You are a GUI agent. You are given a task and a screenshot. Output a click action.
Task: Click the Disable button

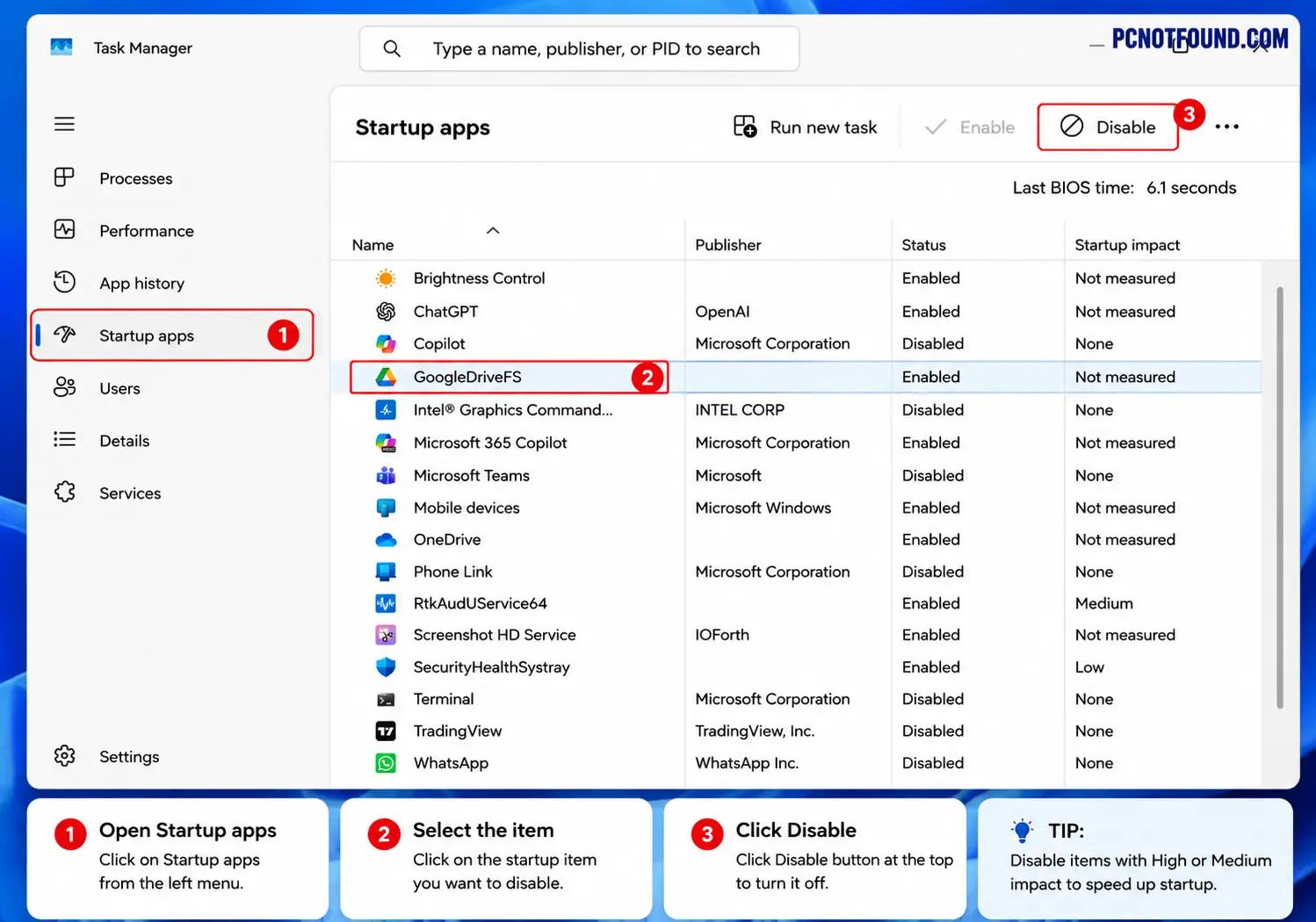tap(1108, 127)
